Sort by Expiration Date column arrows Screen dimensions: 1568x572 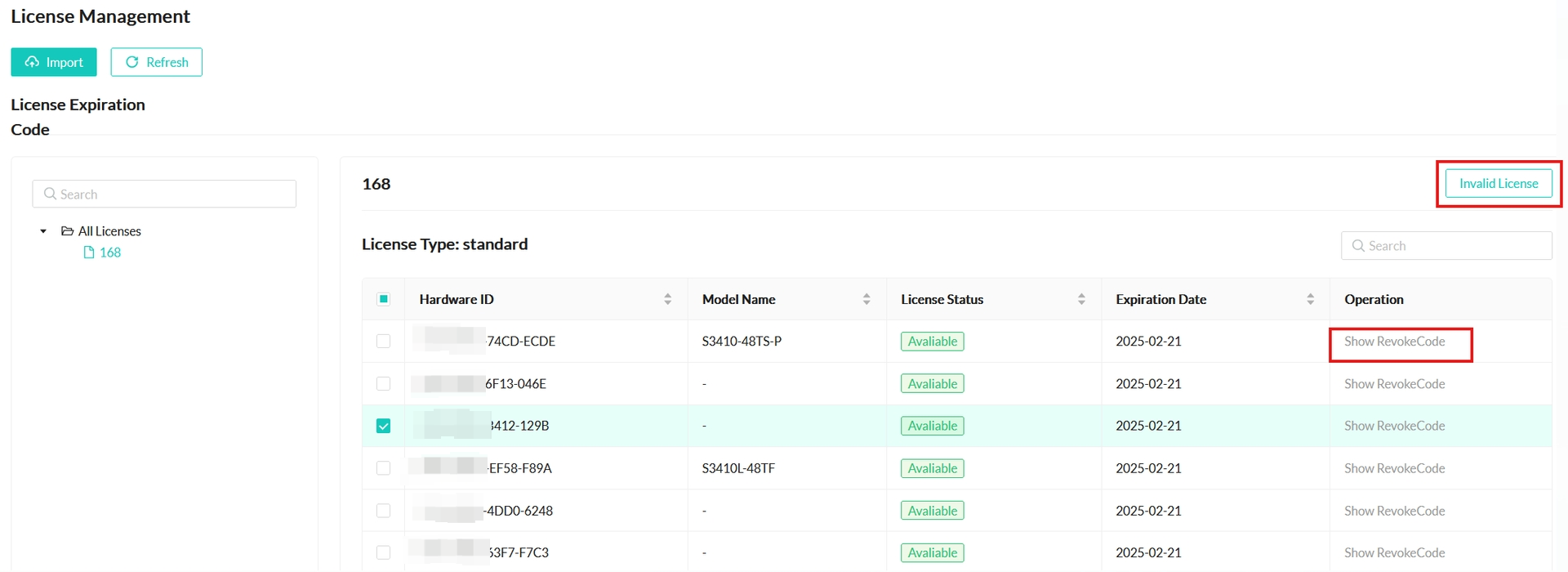(x=1310, y=299)
